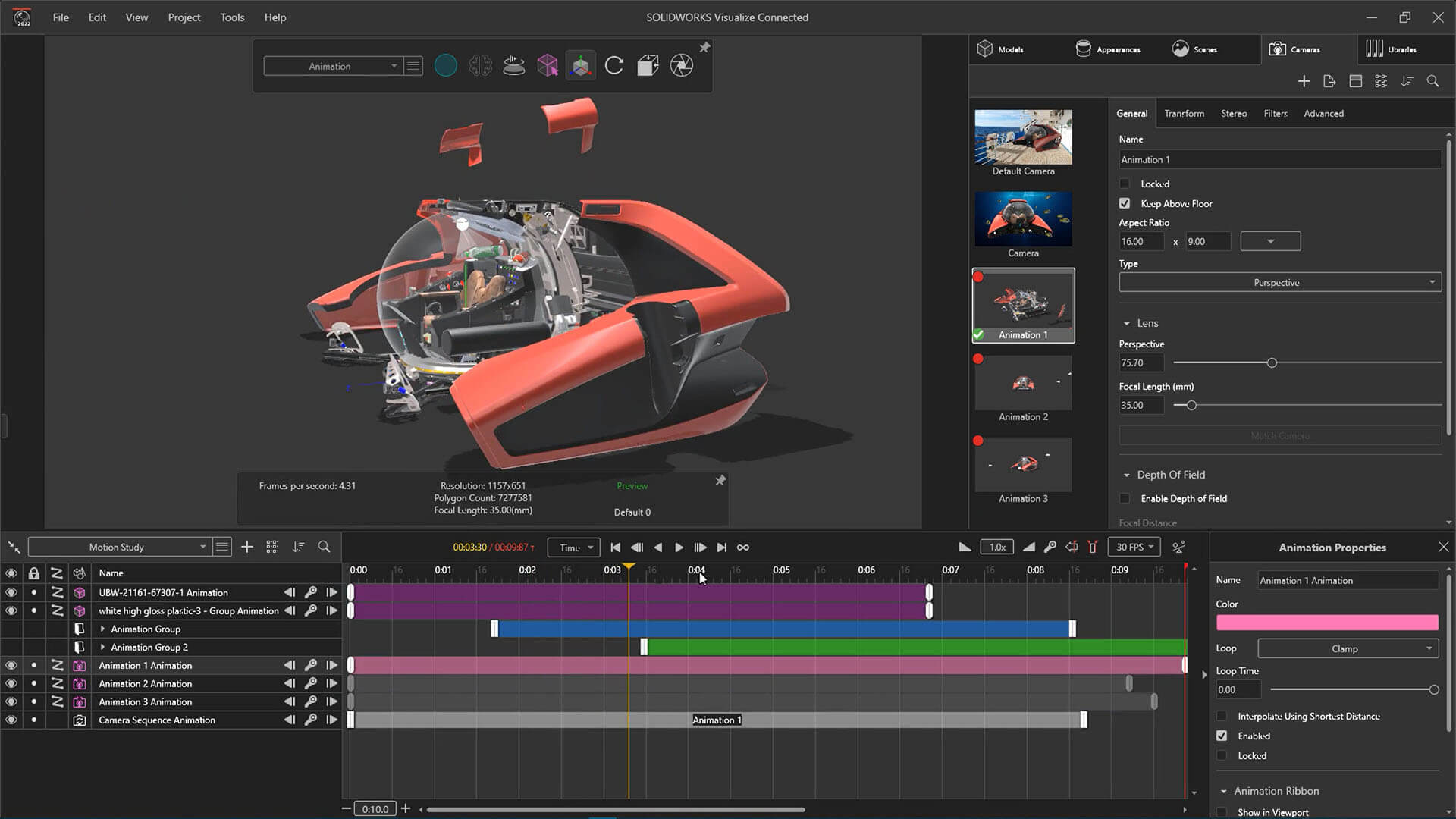Toggle visibility of Camera Sequence Animation track
Image resolution: width=1456 pixels, height=819 pixels.
[x=11, y=720]
